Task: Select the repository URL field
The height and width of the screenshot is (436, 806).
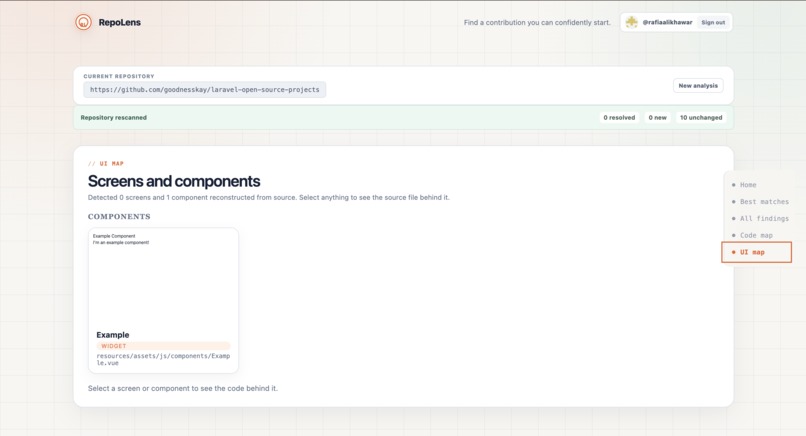Action: [205, 89]
